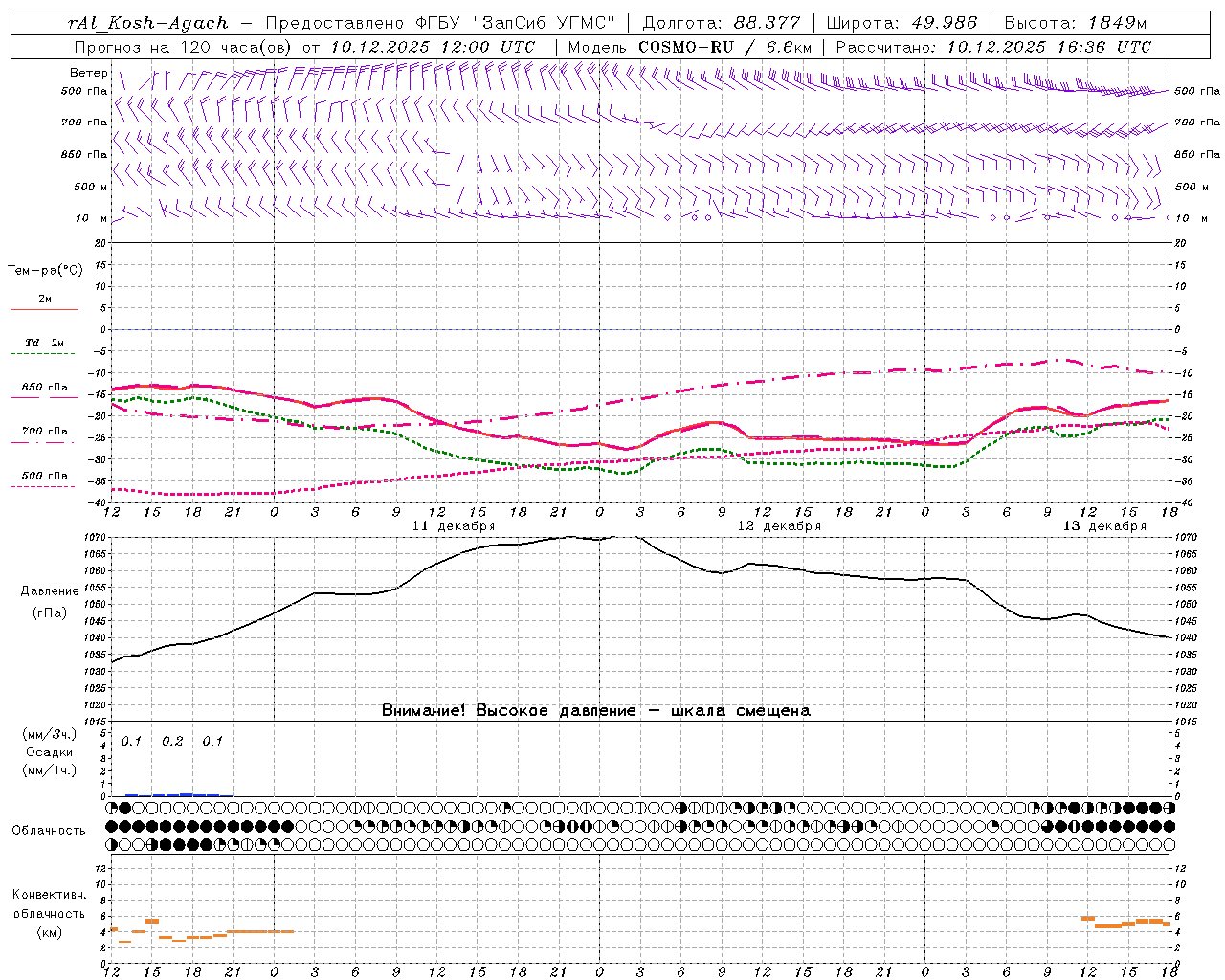Viewport: 1225px width, 980px height.
Task: Click the high pressure warning Внимание! text
Action: (x=596, y=711)
